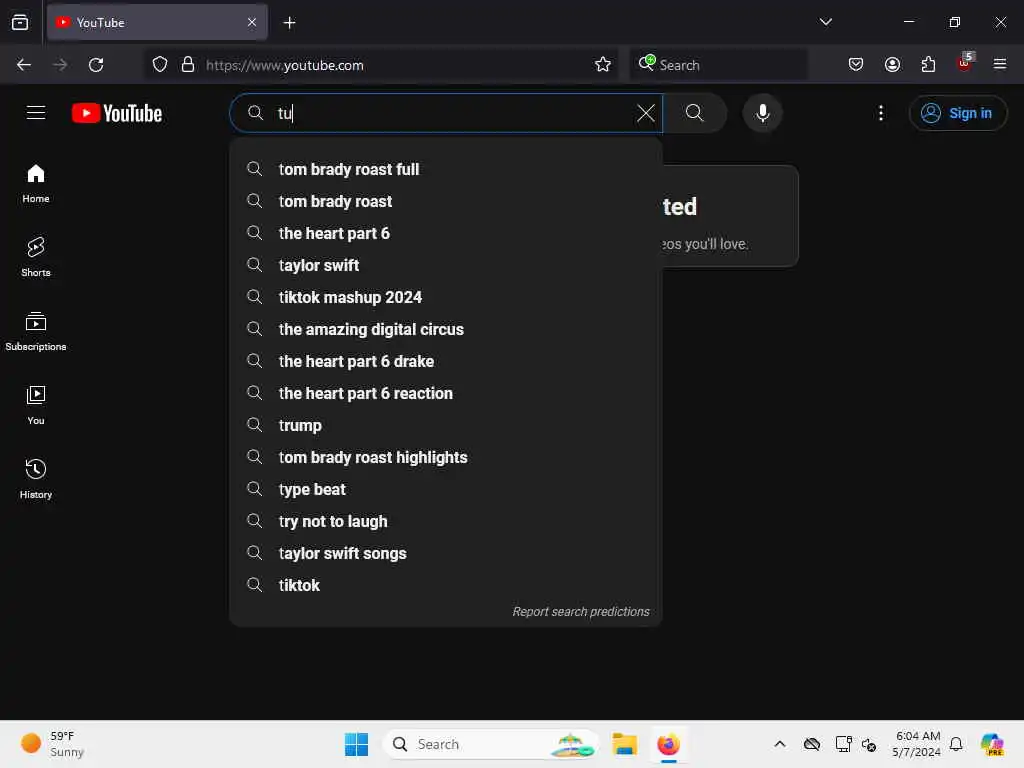Image resolution: width=1024 pixels, height=768 pixels.
Task: Expand the list all tabs dropdown
Action: pos(825,22)
